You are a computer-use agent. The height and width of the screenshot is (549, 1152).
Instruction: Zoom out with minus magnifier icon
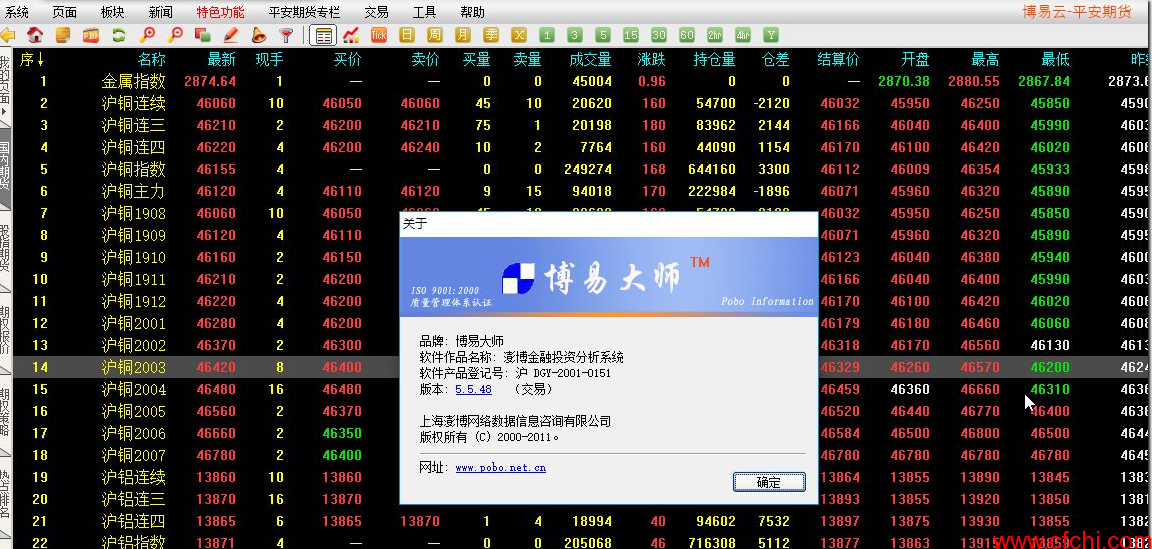(175, 35)
